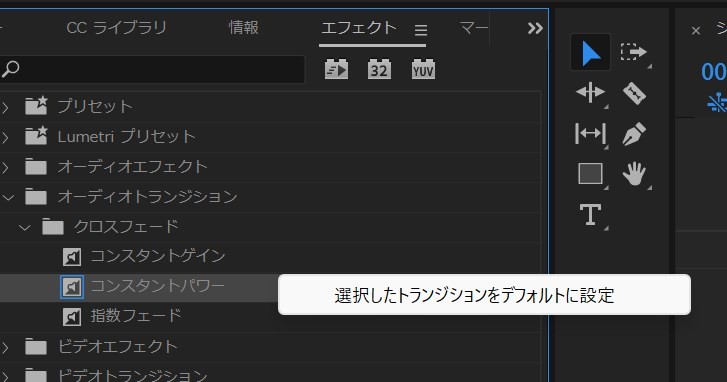Expand the ビデオエフェクト folder
Viewport: 727px width, 382px height.
click(x=6, y=347)
